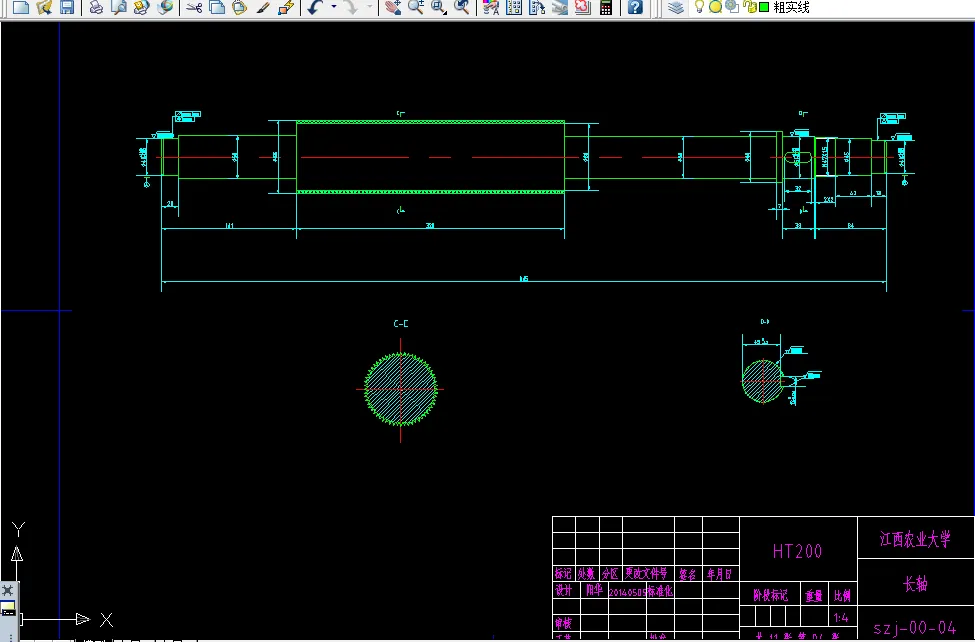
Task: Select the C-C section label
Action: 401,323
